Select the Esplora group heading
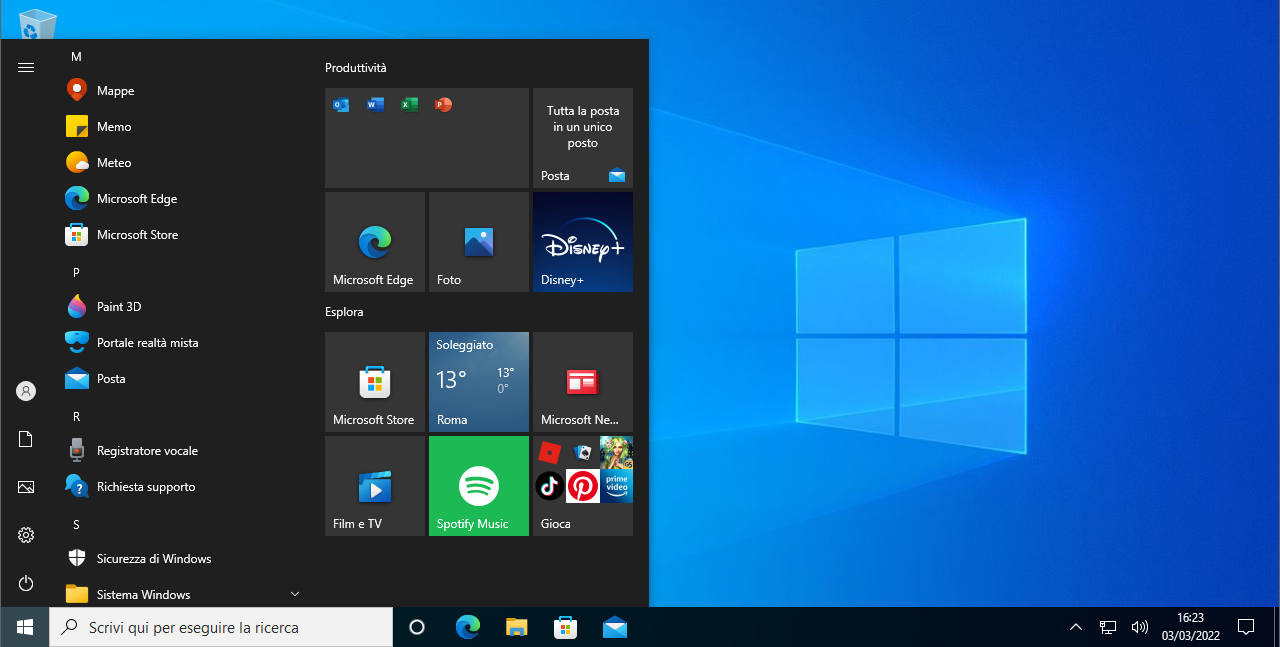Image resolution: width=1280 pixels, height=647 pixels. [344, 312]
